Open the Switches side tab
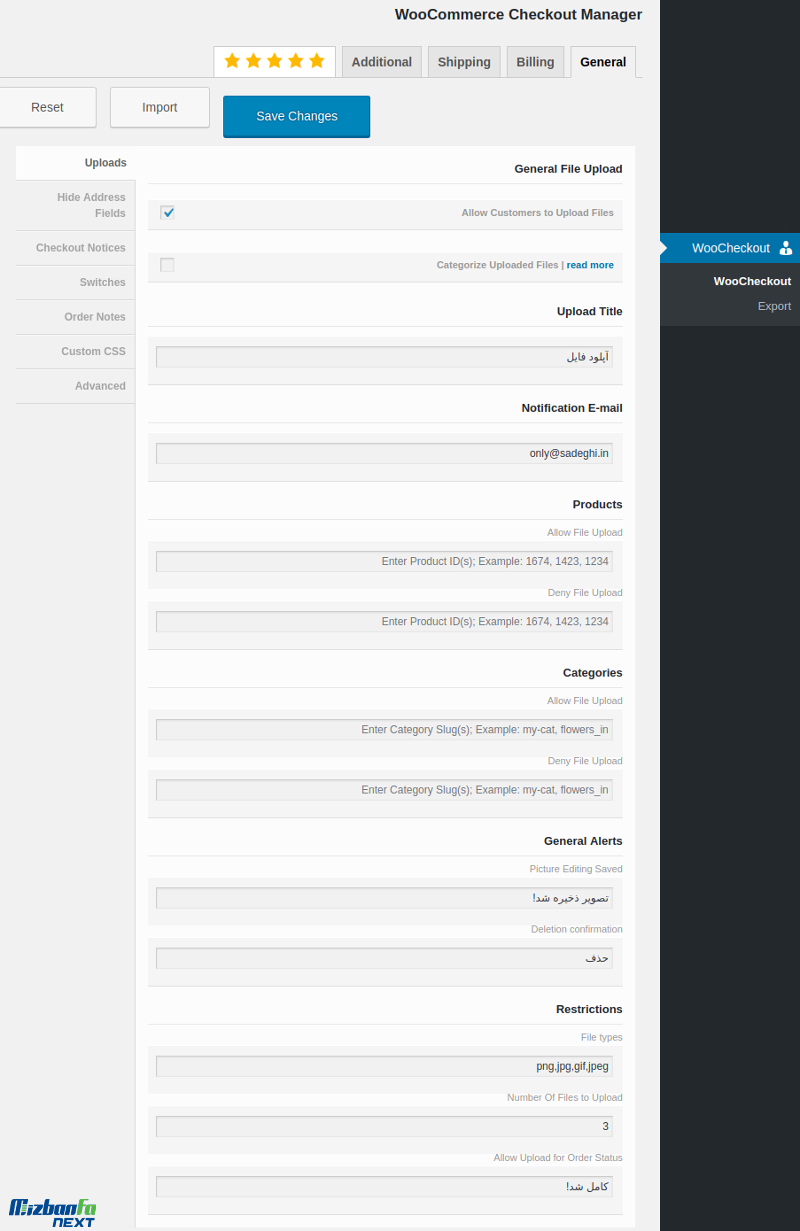This screenshot has width=800, height=1231. 75,282
